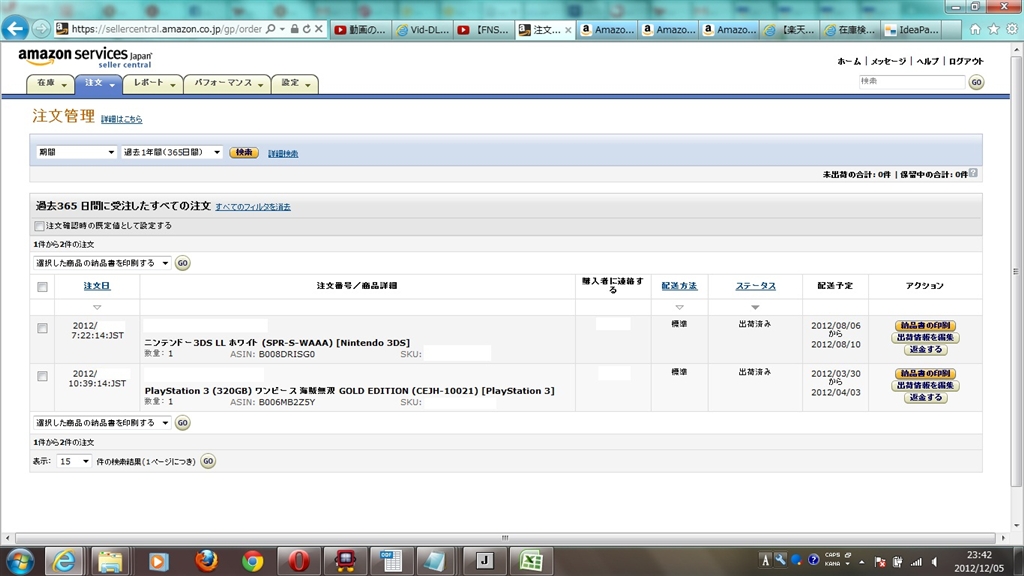Open the 期間 search-type dropdown

point(76,152)
